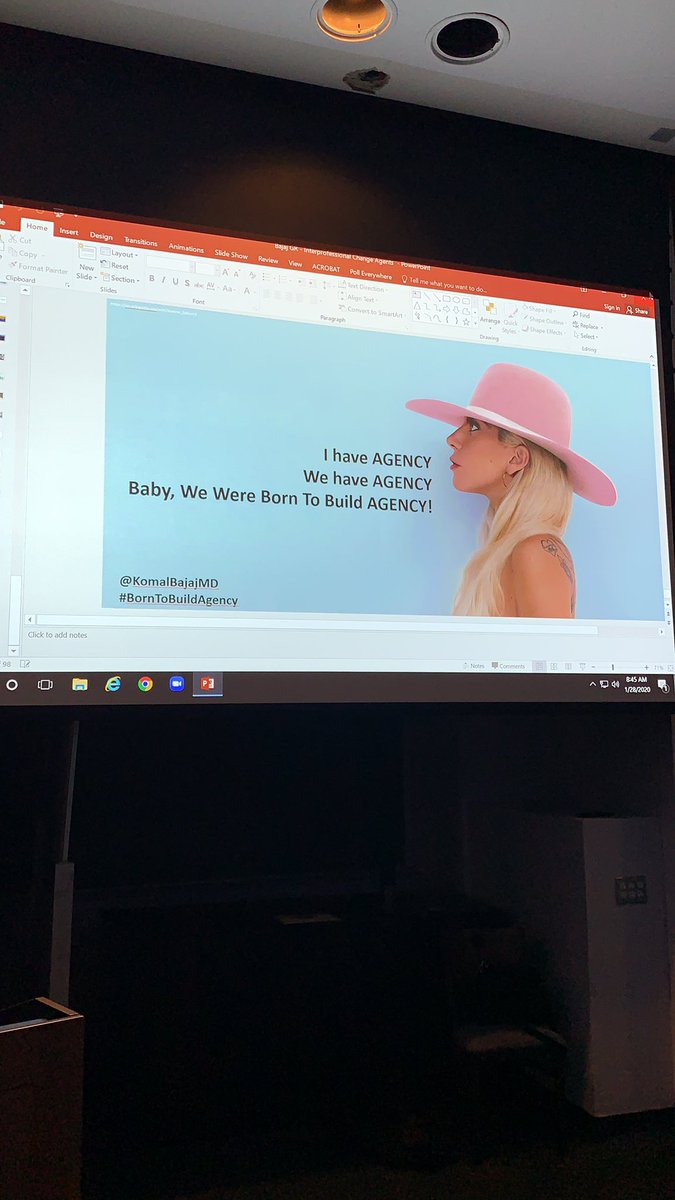Viewport: 675px width, 1200px height.
Task: Click the Share button
Action: (638, 311)
